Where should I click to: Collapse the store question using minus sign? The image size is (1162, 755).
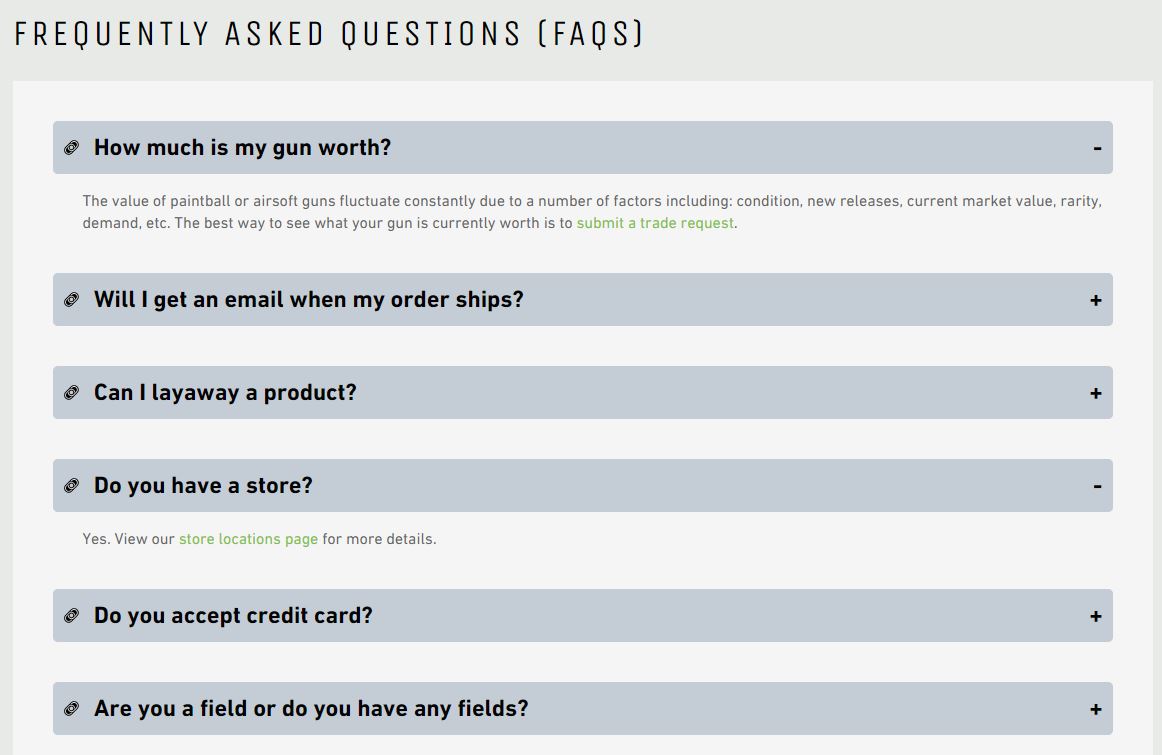pos(1097,486)
